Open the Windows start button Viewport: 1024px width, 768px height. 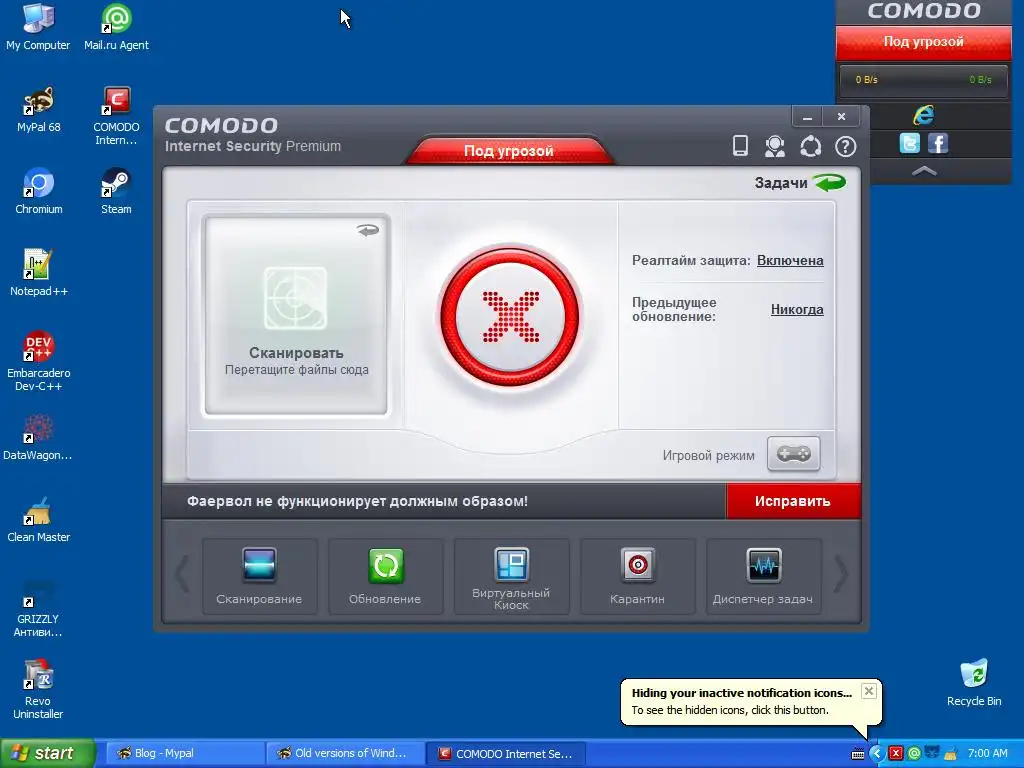tap(47, 753)
